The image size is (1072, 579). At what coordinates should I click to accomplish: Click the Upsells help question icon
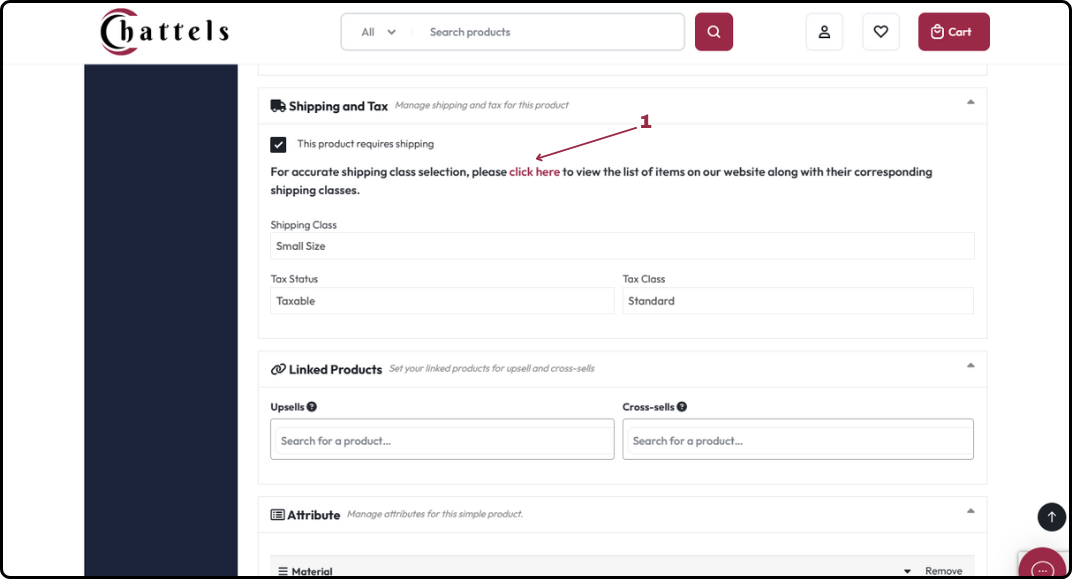tap(312, 407)
